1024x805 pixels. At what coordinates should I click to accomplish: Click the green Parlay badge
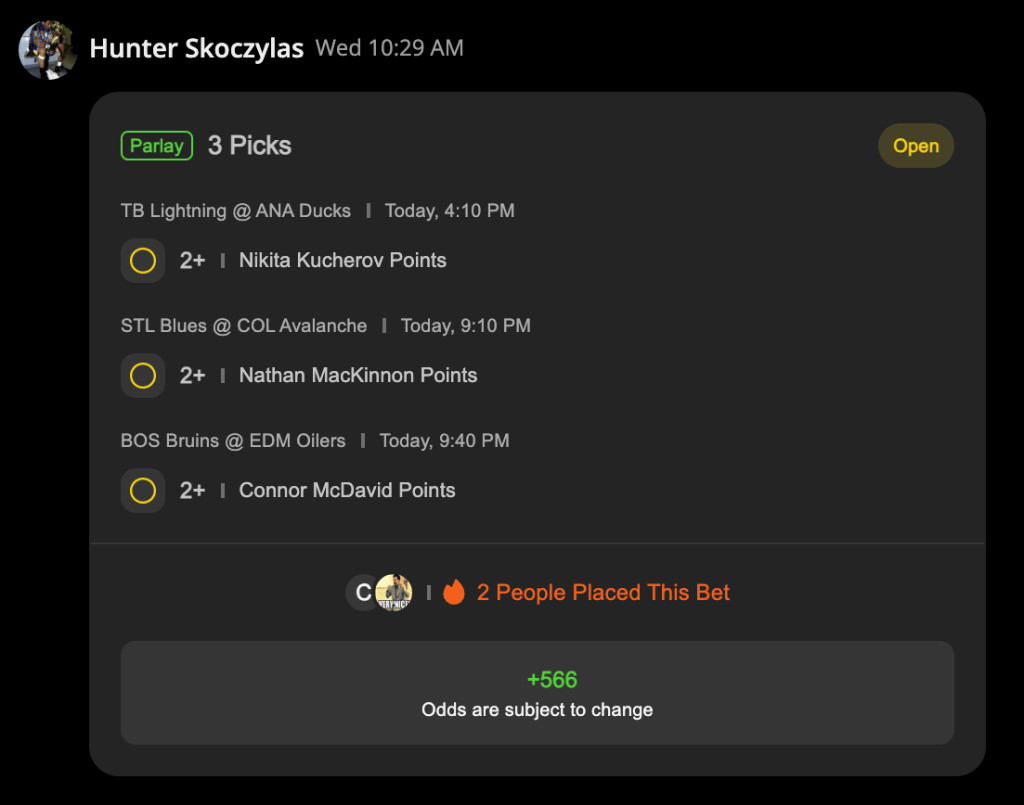[157, 146]
